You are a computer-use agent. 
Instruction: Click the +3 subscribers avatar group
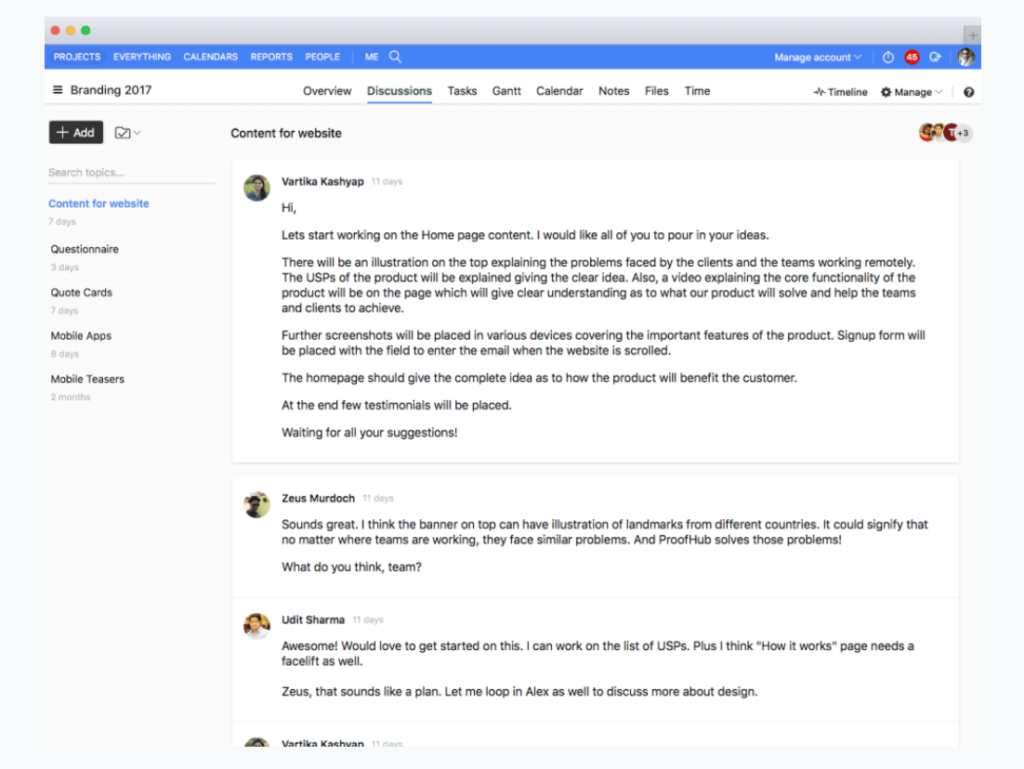pos(963,133)
